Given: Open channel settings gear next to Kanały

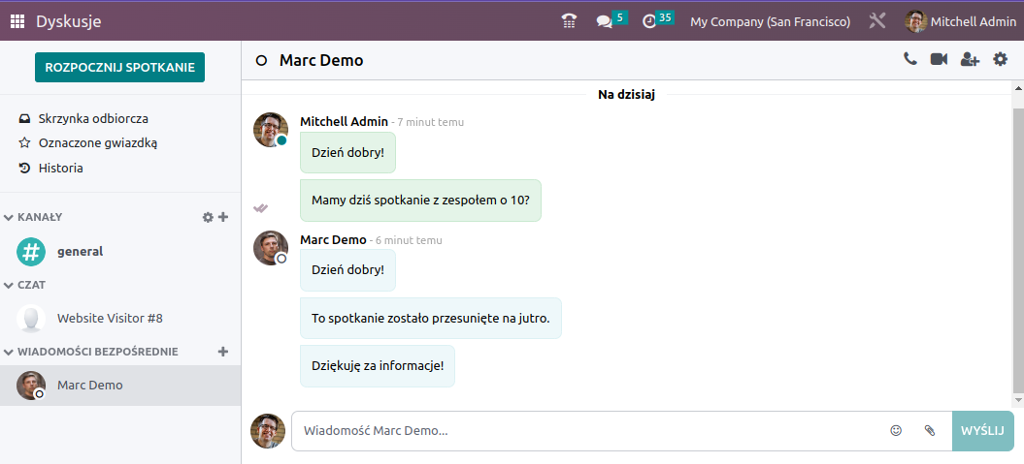Looking at the screenshot, I should (x=208, y=217).
